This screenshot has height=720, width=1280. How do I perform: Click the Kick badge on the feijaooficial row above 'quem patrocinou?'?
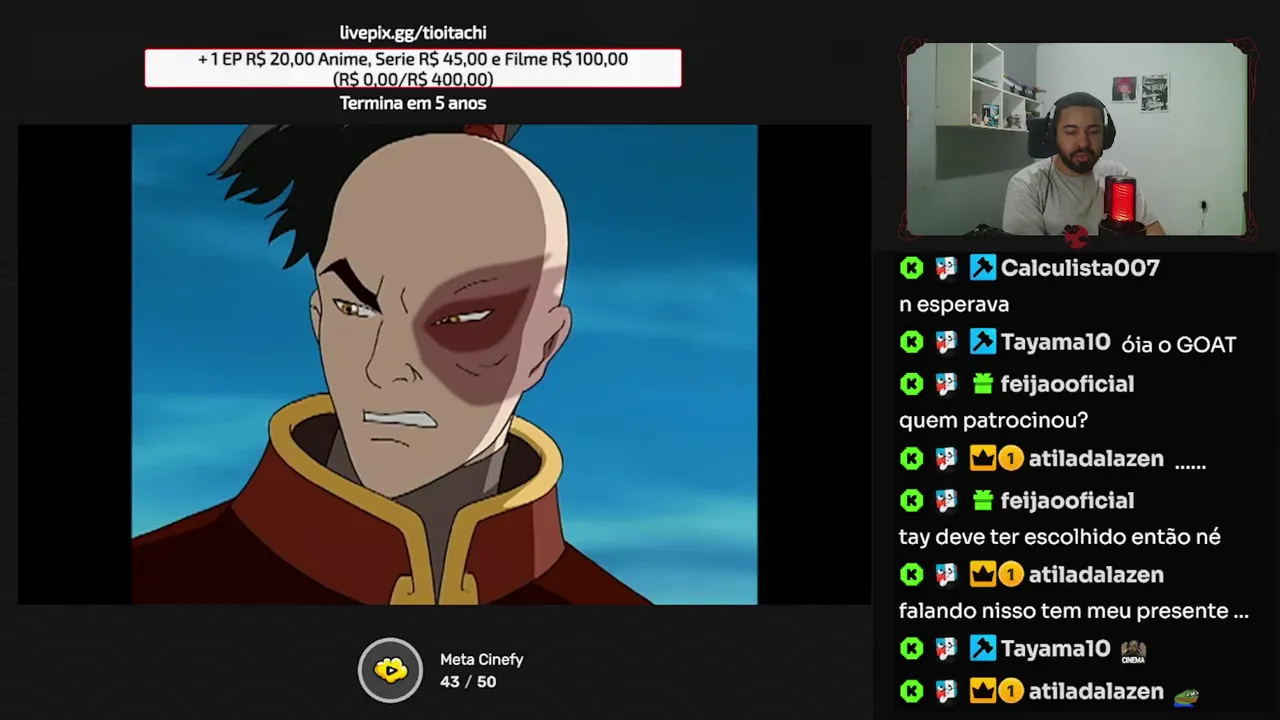click(x=911, y=384)
